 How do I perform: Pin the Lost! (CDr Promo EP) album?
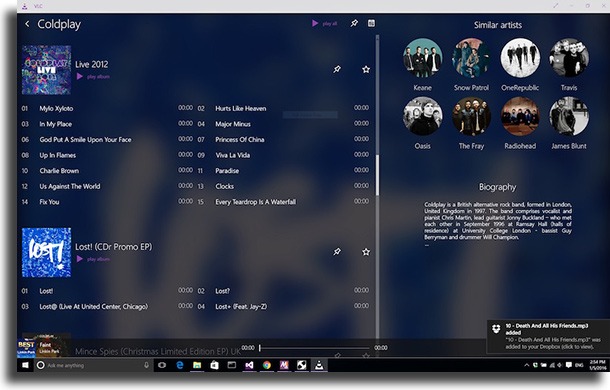click(x=337, y=252)
